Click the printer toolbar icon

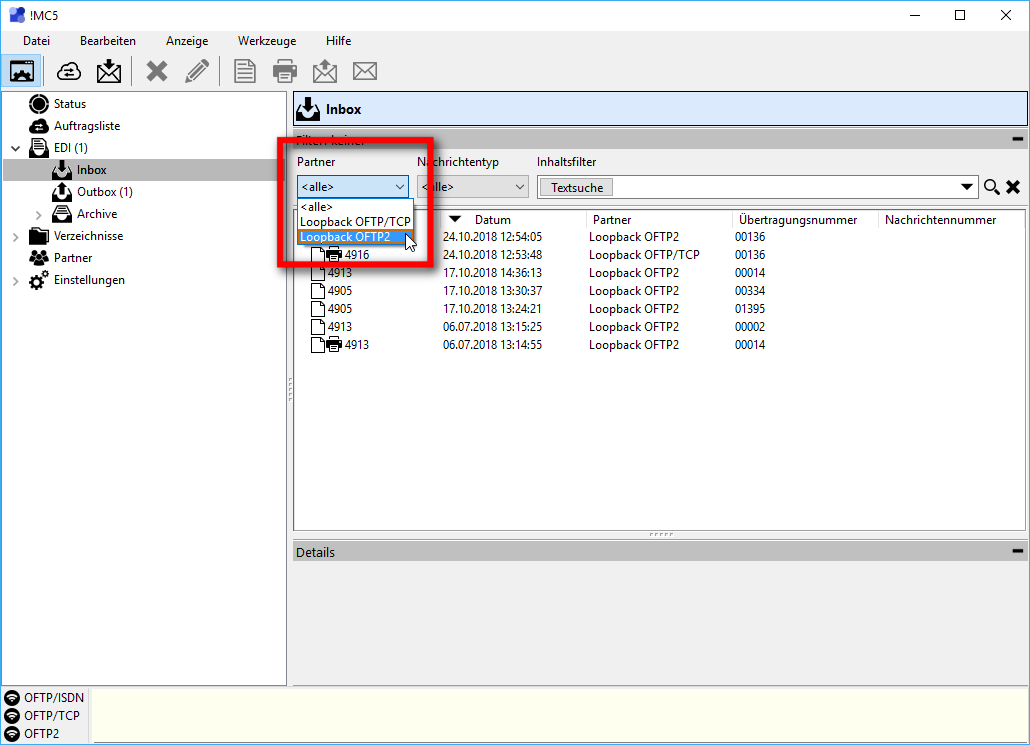285,71
